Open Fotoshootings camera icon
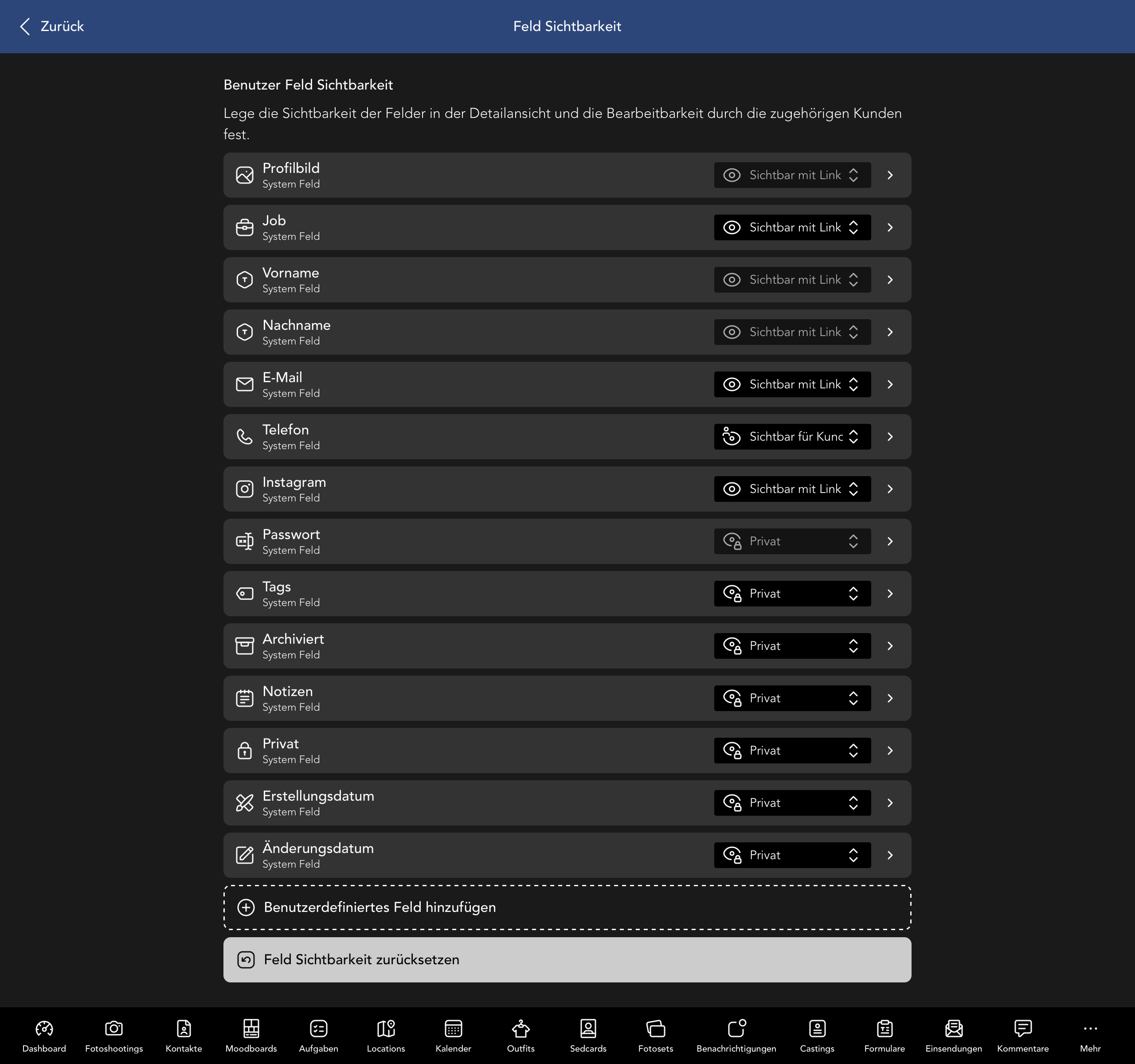The width and height of the screenshot is (1135, 1064). (x=113, y=1028)
